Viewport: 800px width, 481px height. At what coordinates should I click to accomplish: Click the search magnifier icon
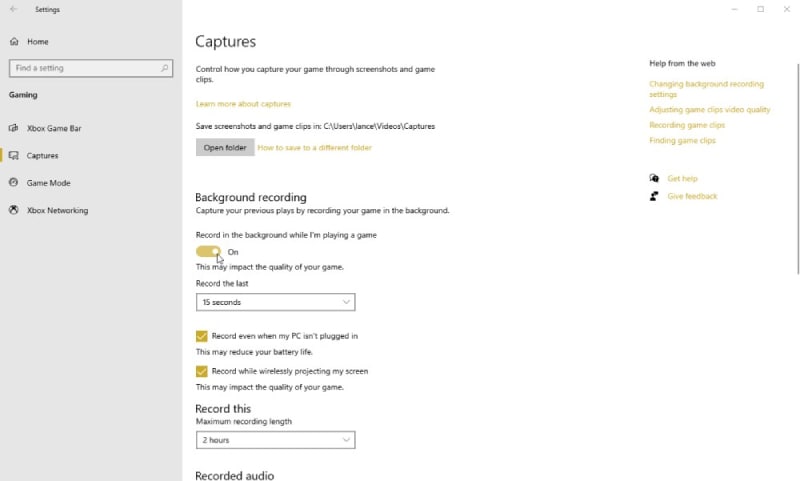pyautogui.click(x=165, y=68)
